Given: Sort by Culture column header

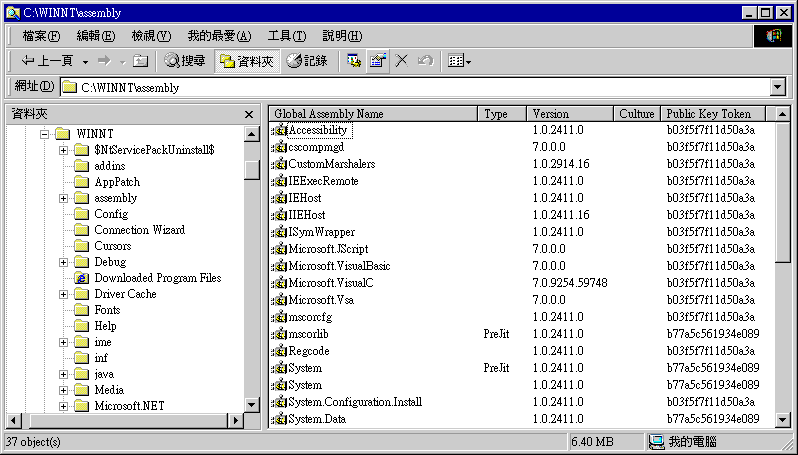Looking at the screenshot, I should [637, 114].
